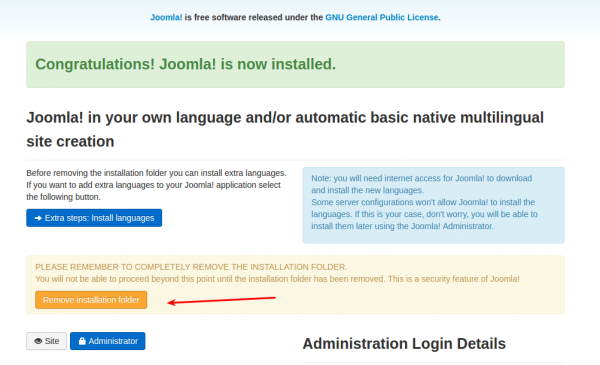This screenshot has width=600, height=365.
Task: Click the Administration Login Details heading
Action: tap(404, 344)
